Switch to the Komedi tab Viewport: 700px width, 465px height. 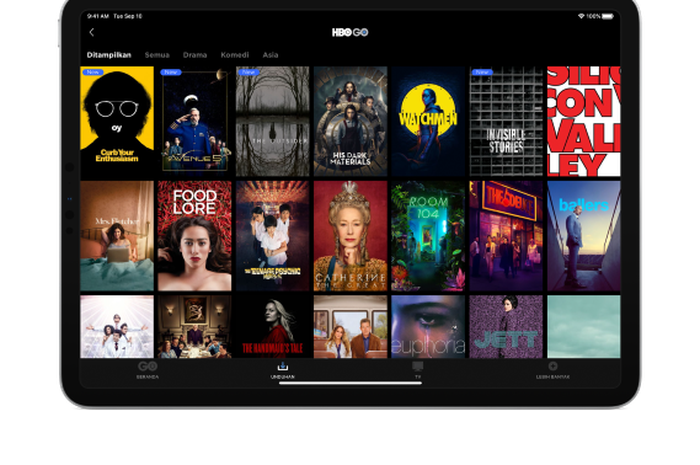pyautogui.click(x=235, y=55)
